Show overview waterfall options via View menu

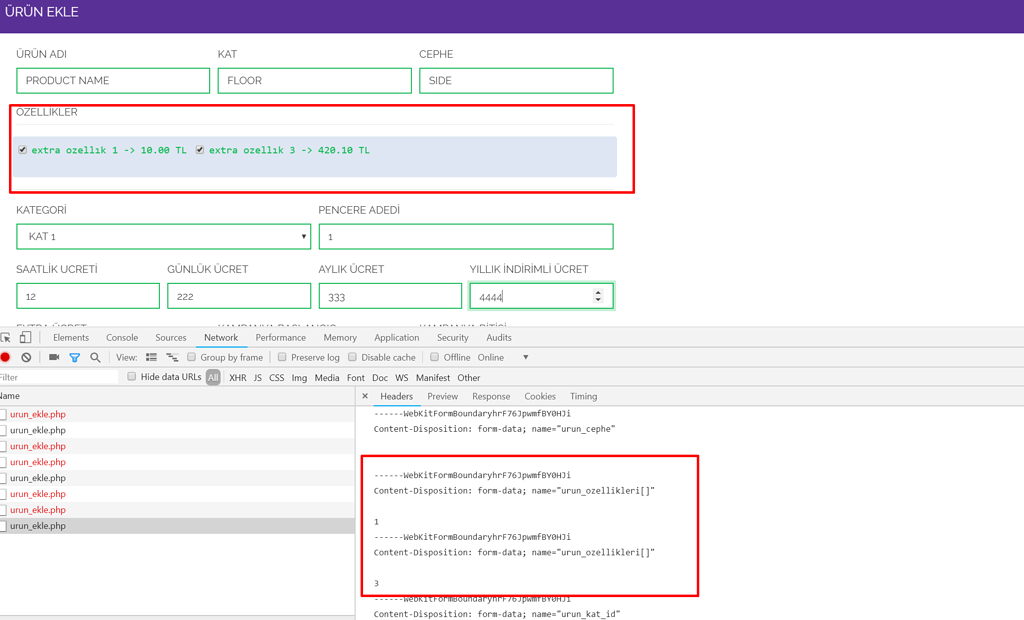coord(175,356)
